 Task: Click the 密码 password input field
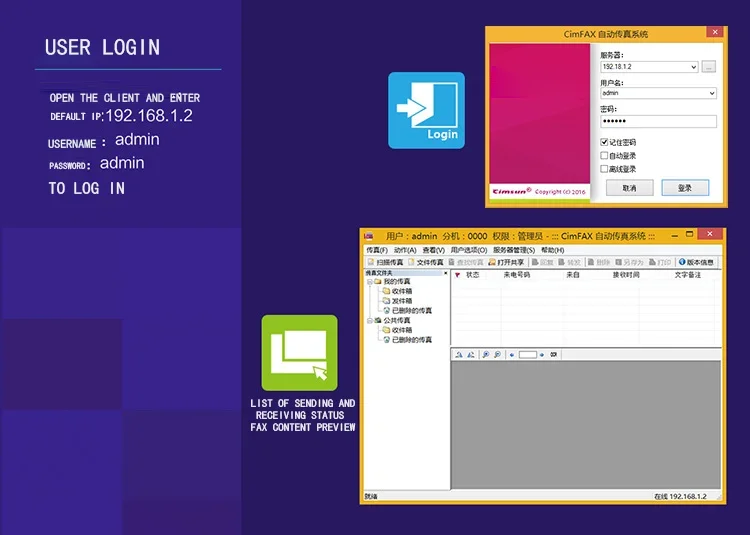pyautogui.click(x=658, y=121)
